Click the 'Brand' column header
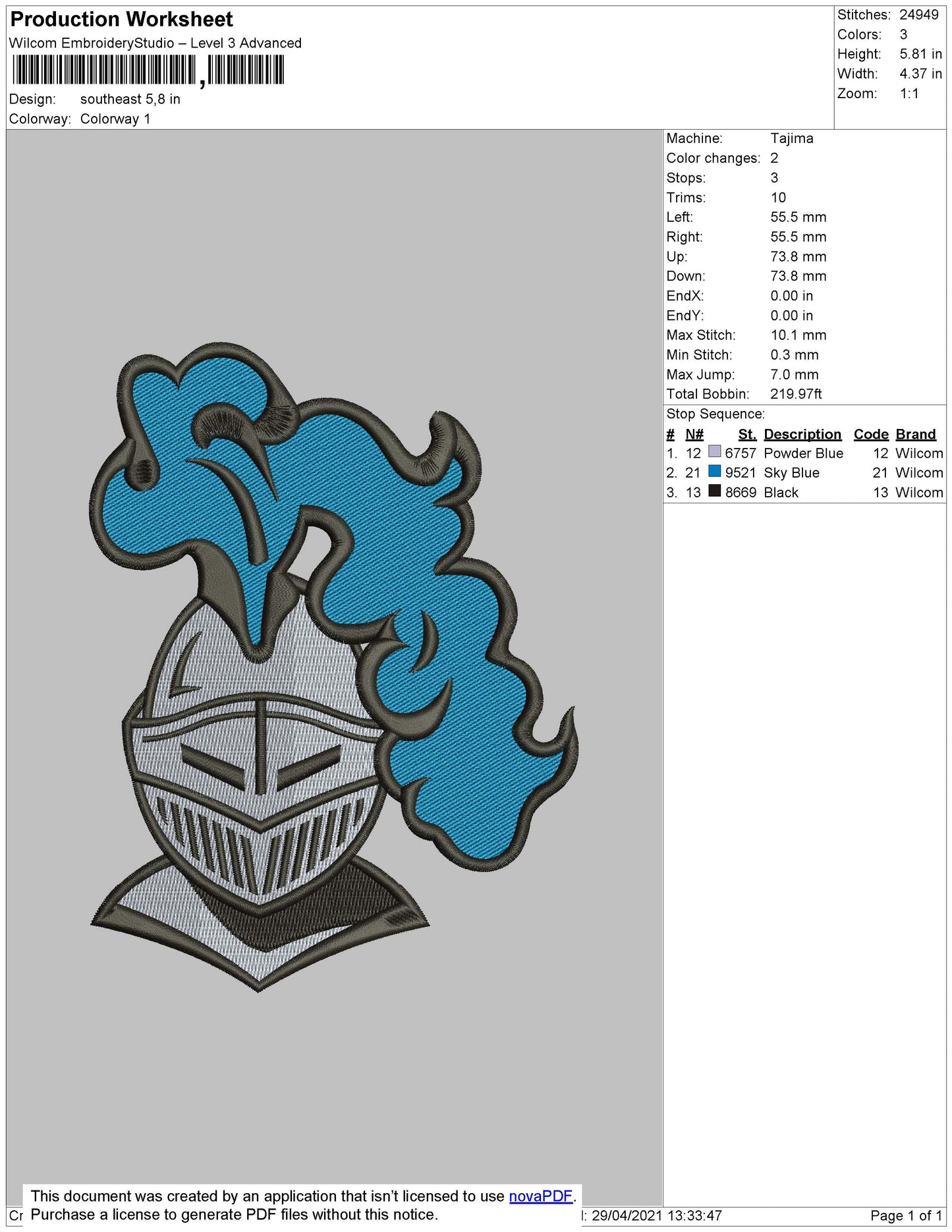 [x=916, y=435]
